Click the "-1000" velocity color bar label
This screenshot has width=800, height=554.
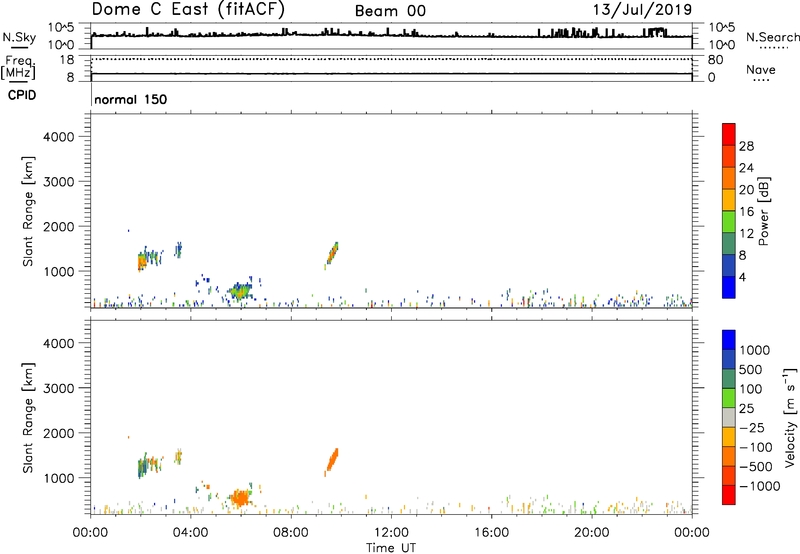tap(760, 486)
